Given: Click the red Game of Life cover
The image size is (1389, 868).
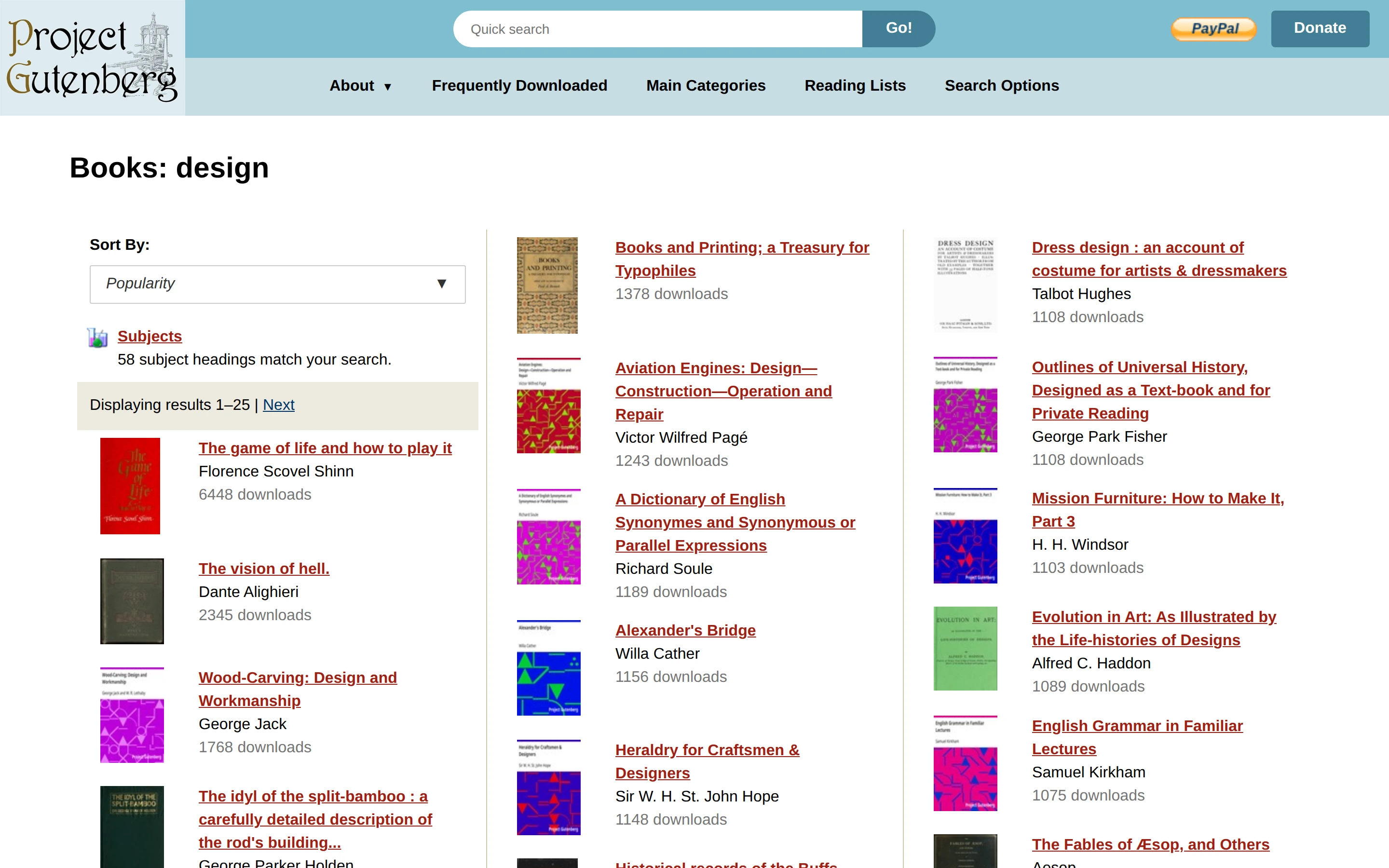Looking at the screenshot, I should tap(130, 486).
